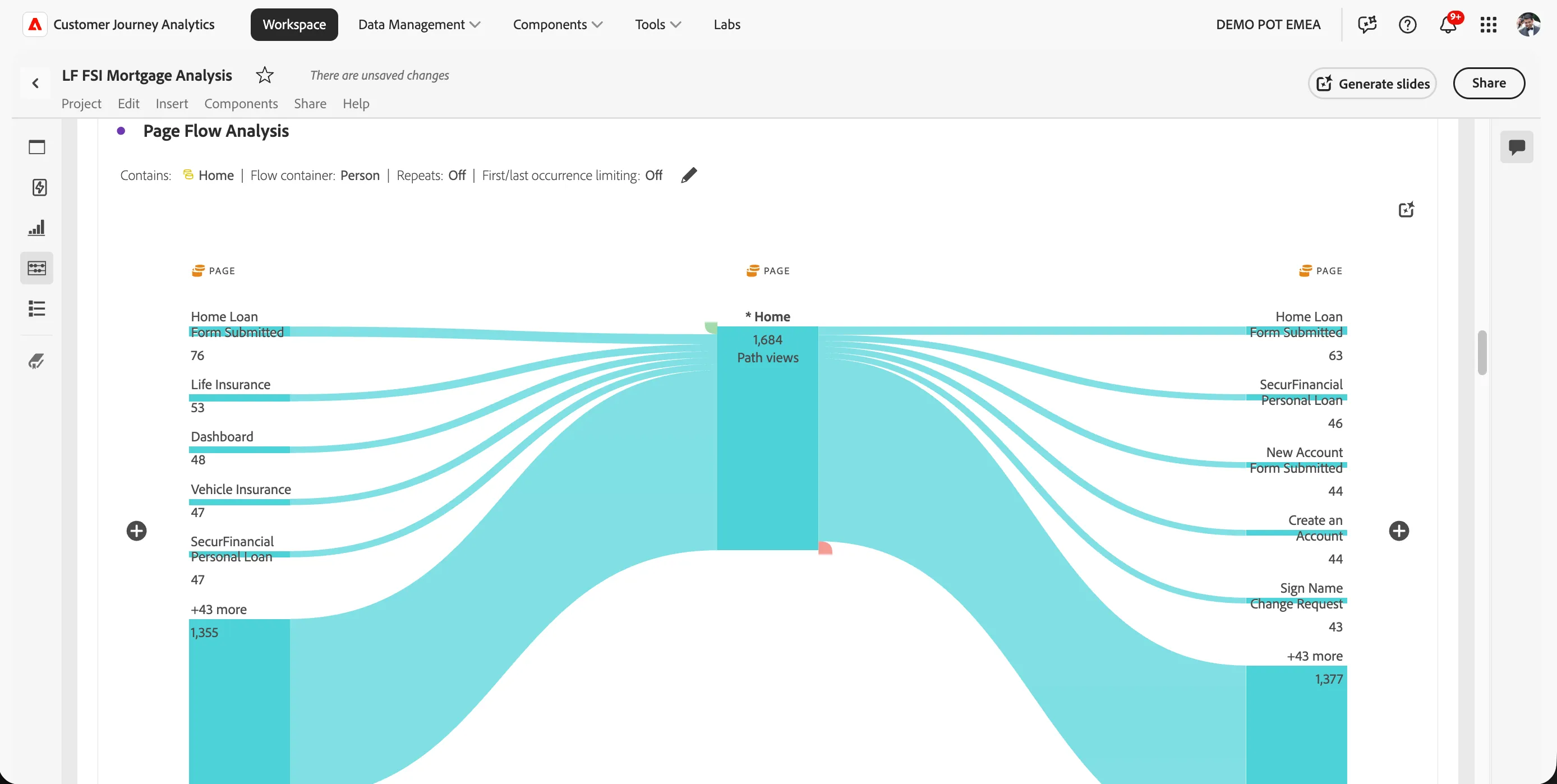Expand the left column with plus button
The image size is (1557, 784).
(137, 531)
